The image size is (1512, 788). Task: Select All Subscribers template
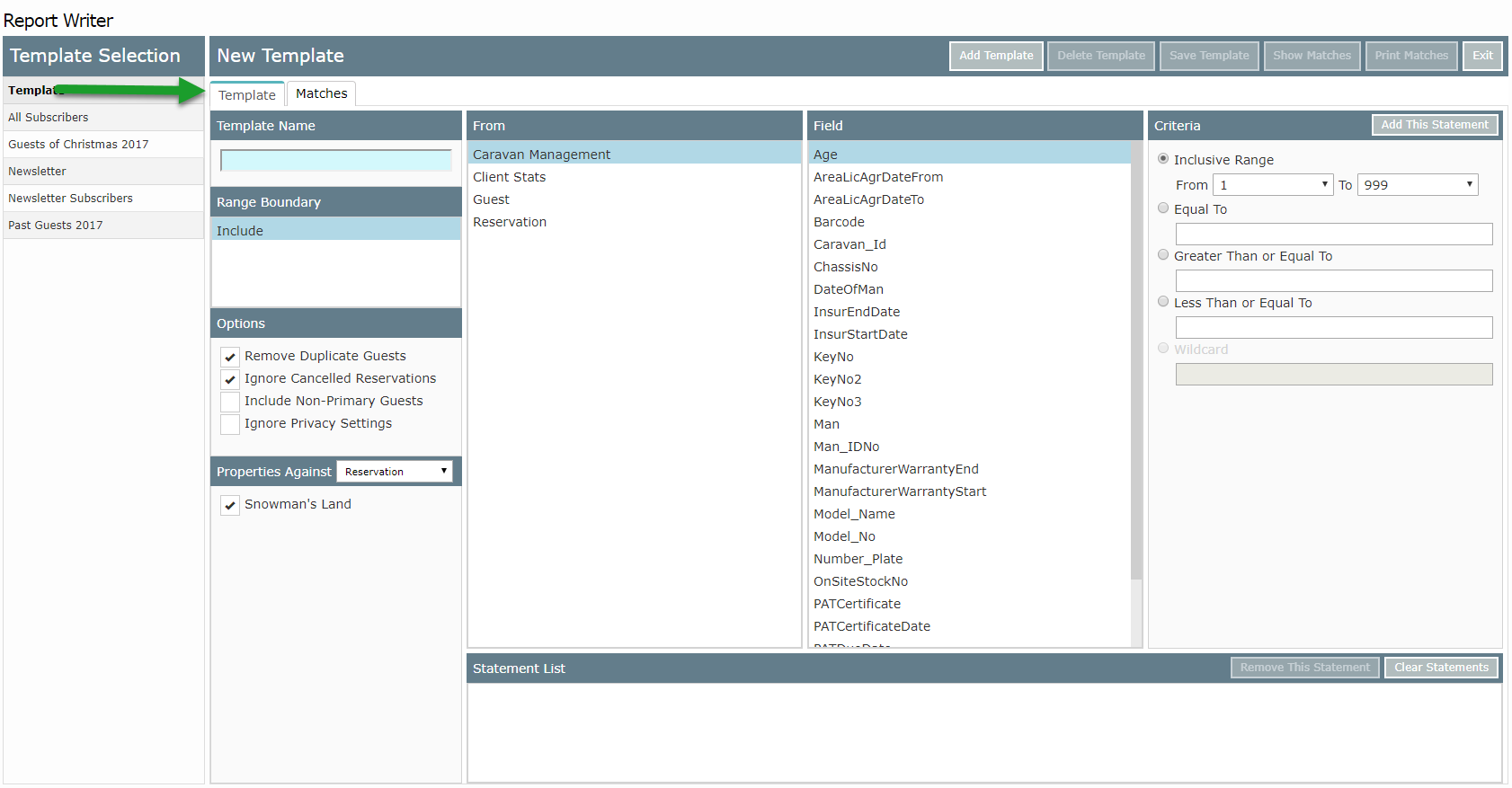[x=103, y=118]
